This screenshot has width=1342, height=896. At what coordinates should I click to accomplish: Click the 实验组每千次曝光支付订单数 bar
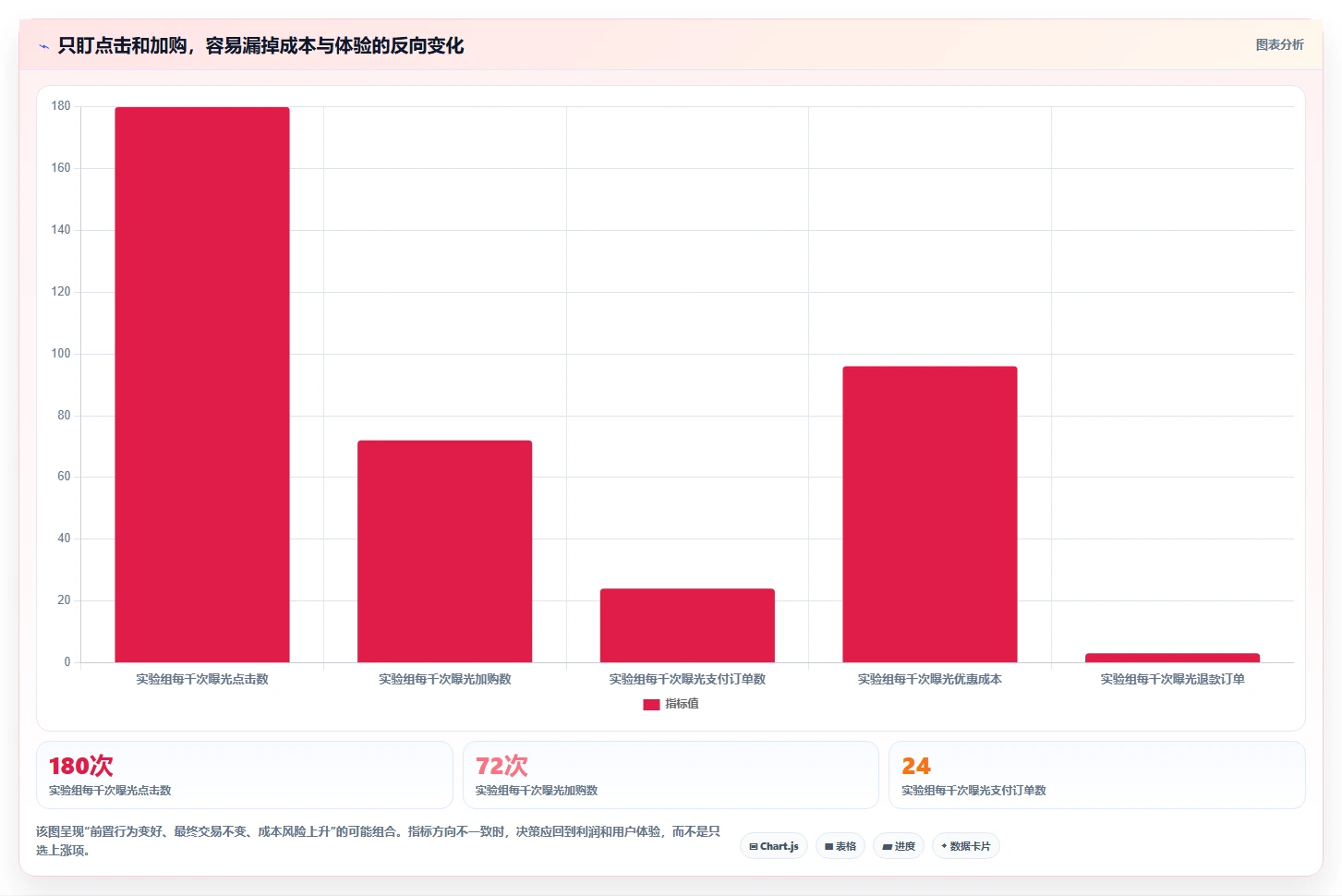[x=687, y=625]
